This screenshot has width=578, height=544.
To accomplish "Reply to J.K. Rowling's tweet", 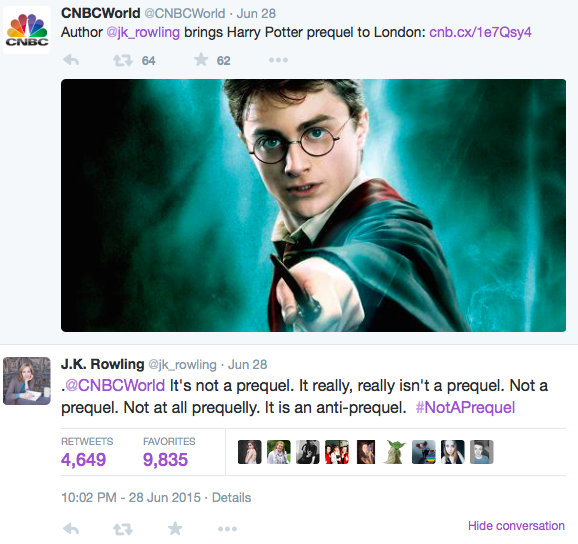I will (71, 529).
